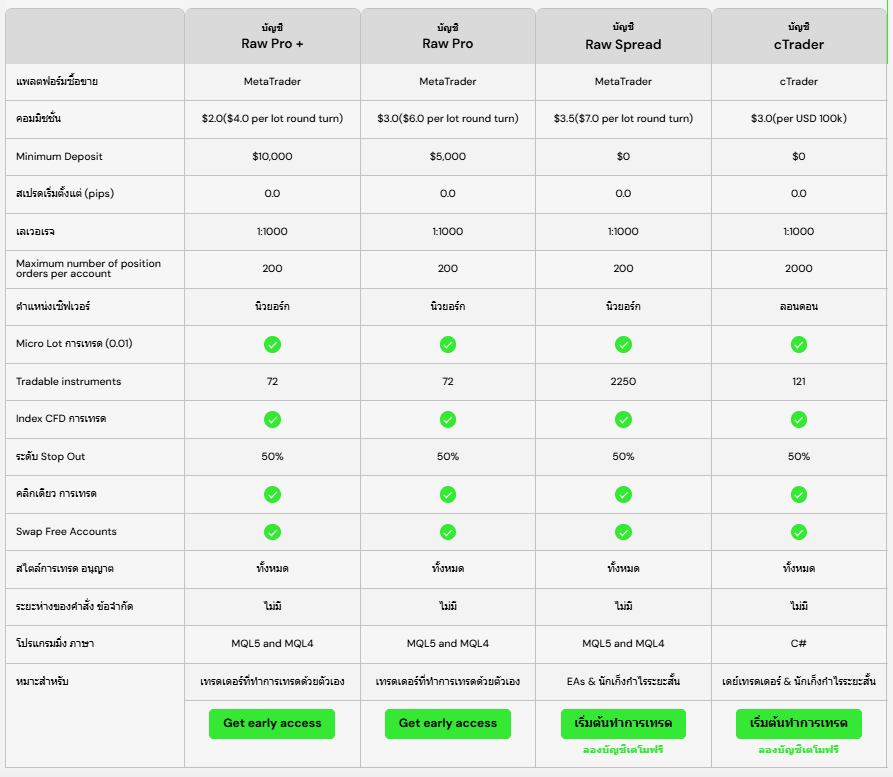This screenshot has height=777, width=893.
Task: Select the Index CFD checkmark under Raw Pro
Action: pyautogui.click(x=448, y=419)
